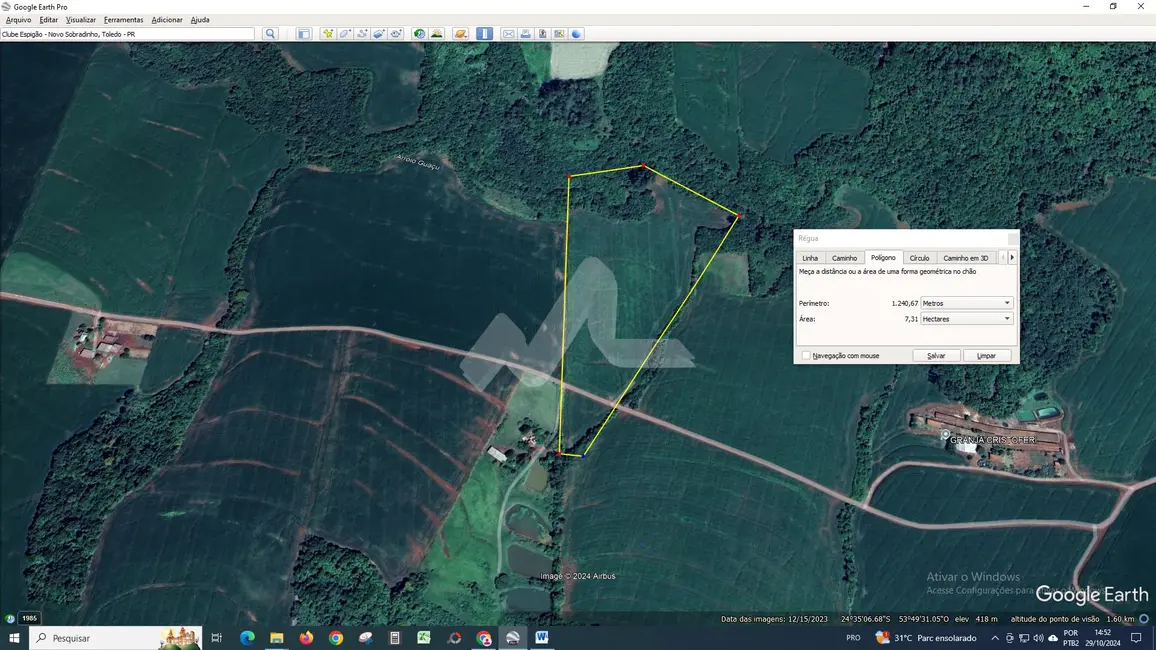The image size is (1156, 650).
Task: Select the add polygon tool
Action: coord(345,34)
